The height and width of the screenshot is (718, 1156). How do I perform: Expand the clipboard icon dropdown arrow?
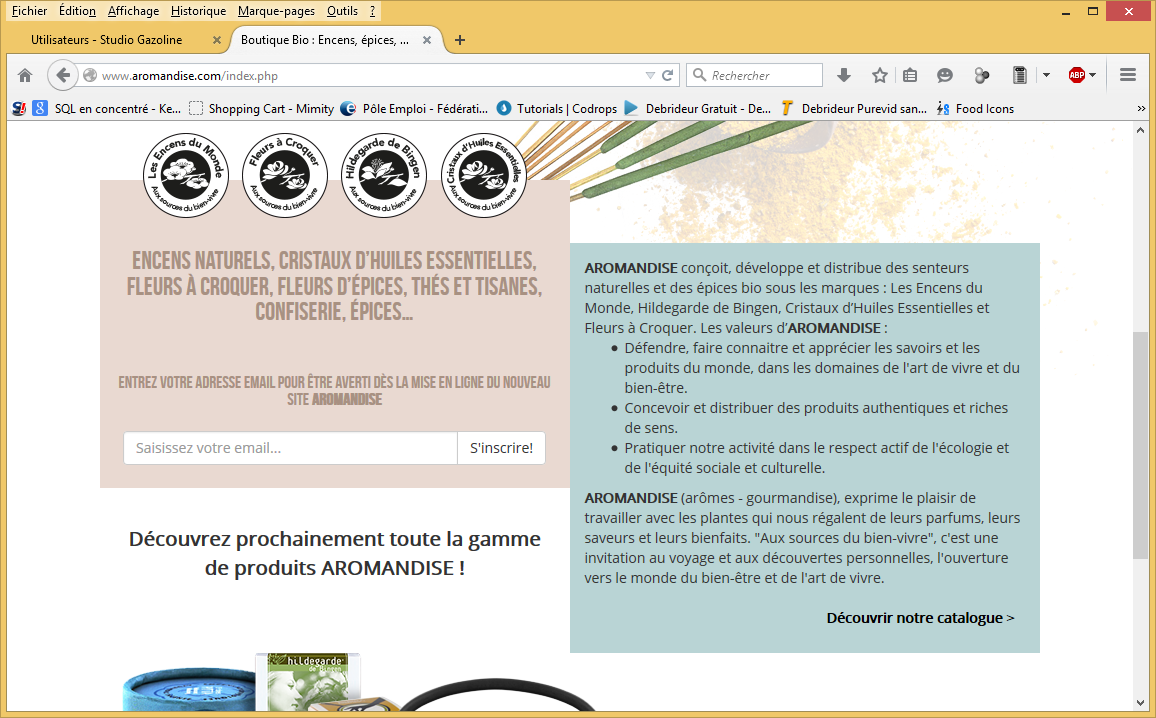(x=1046, y=75)
